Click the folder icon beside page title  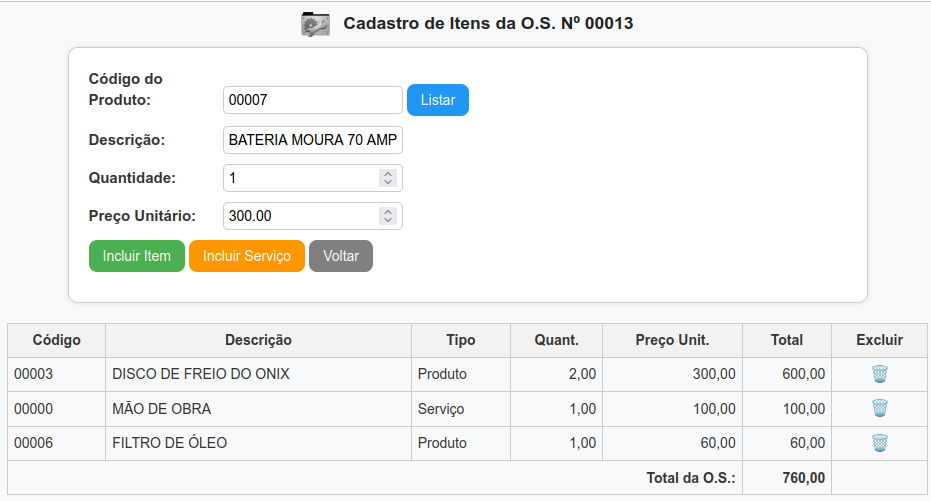tap(315, 24)
